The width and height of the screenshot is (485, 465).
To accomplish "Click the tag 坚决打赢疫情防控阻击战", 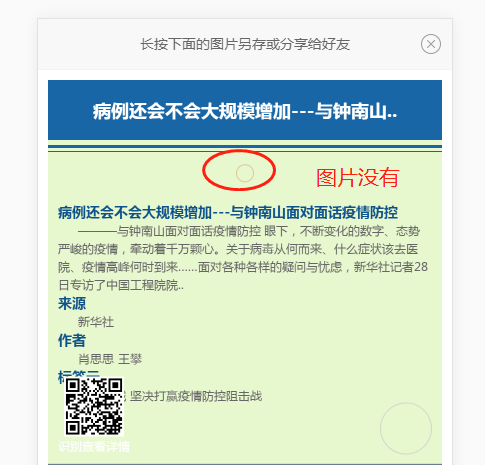I will (x=196, y=396).
